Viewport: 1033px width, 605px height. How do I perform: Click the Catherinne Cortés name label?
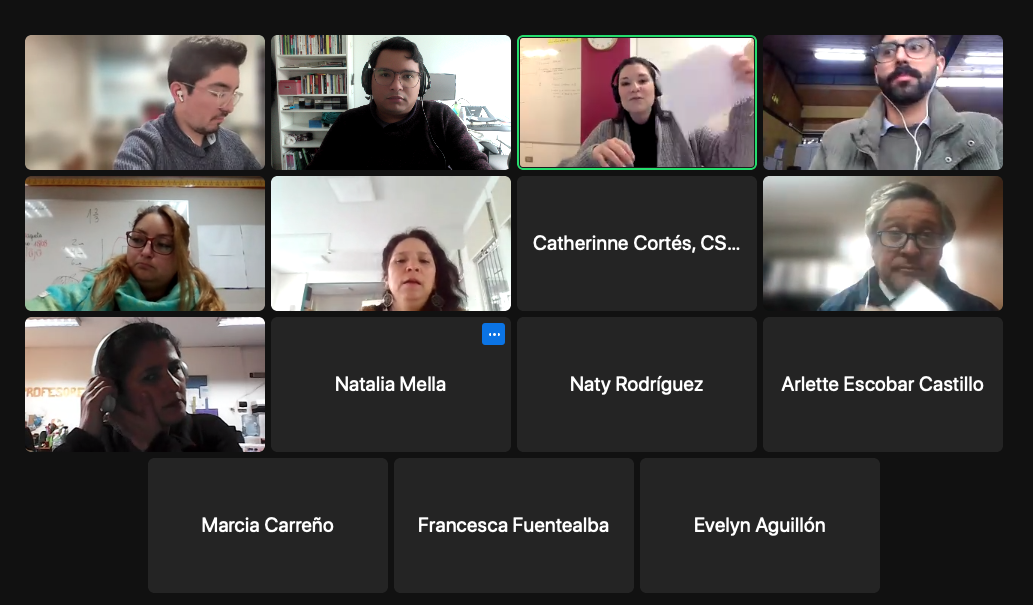636,243
